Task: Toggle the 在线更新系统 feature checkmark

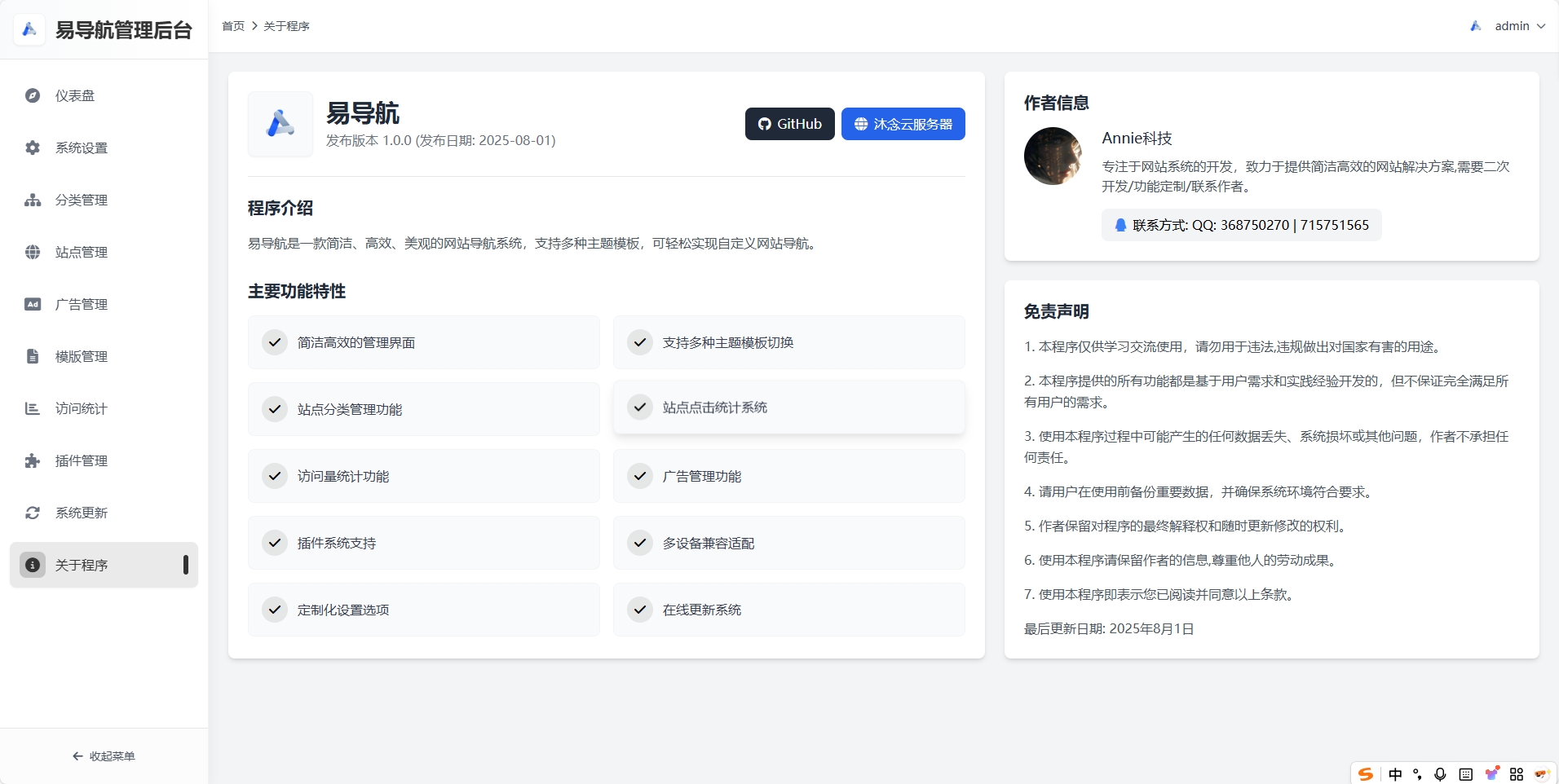Action: [641, 610]
